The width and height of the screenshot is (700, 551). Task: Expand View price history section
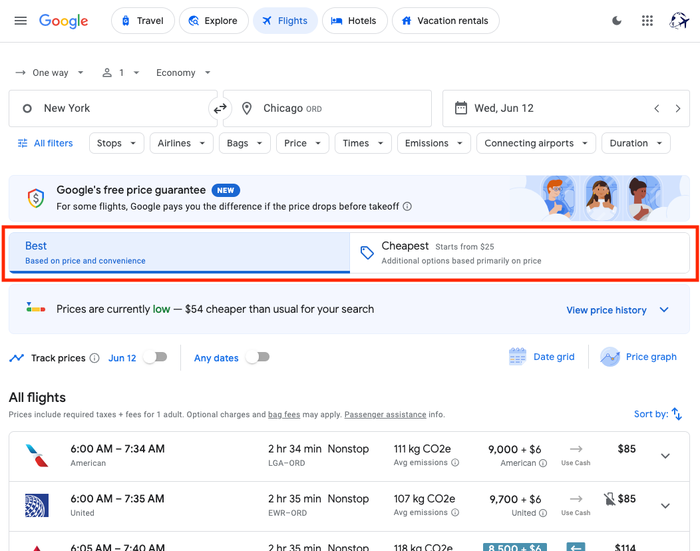(x=618, y=310)
